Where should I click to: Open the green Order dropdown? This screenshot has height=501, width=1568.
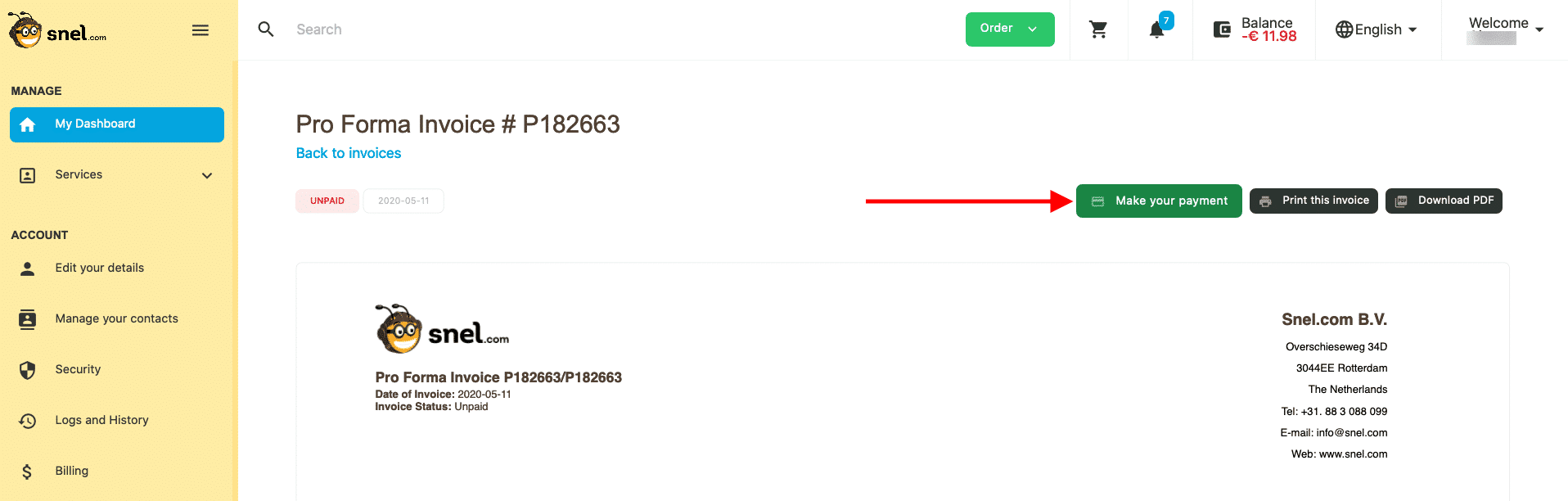(x=1010, y=29)
